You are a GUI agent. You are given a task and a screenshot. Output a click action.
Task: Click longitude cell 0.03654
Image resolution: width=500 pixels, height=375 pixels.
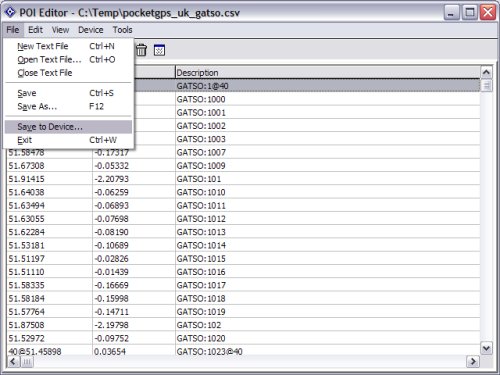[x=134, y=351]
